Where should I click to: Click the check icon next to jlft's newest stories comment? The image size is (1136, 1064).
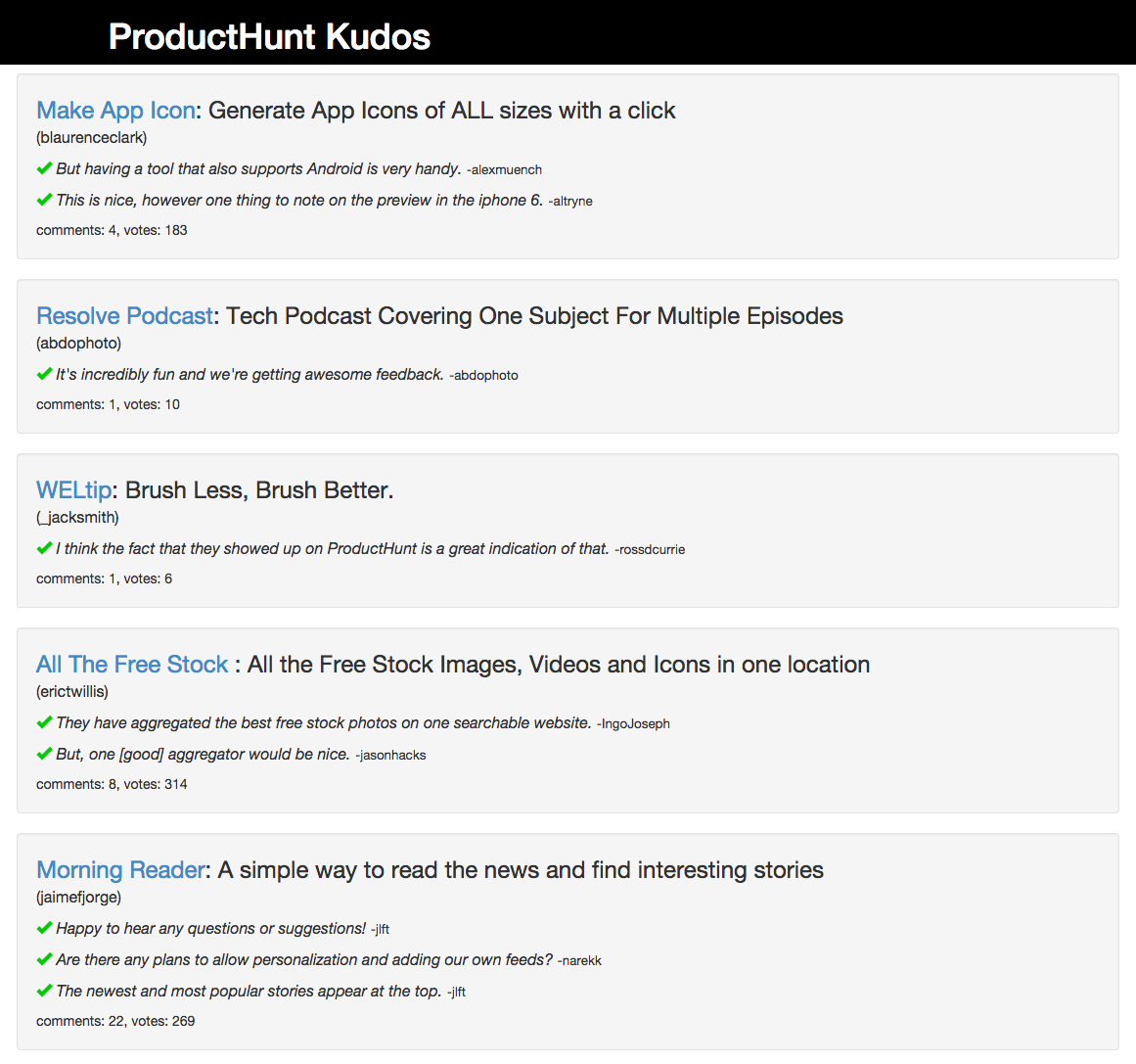[44, 990]
